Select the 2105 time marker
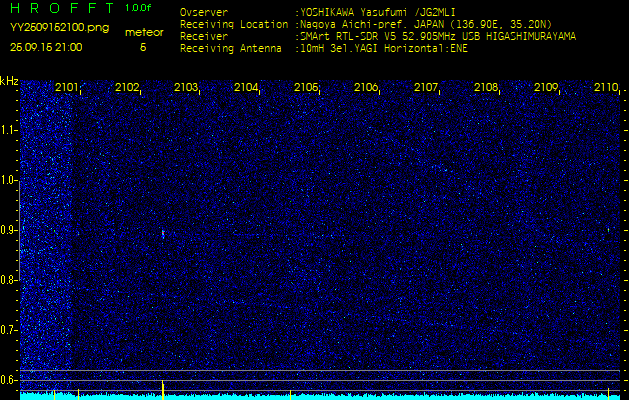This screenshot has width=629, height=400. (x=306, y=88)
